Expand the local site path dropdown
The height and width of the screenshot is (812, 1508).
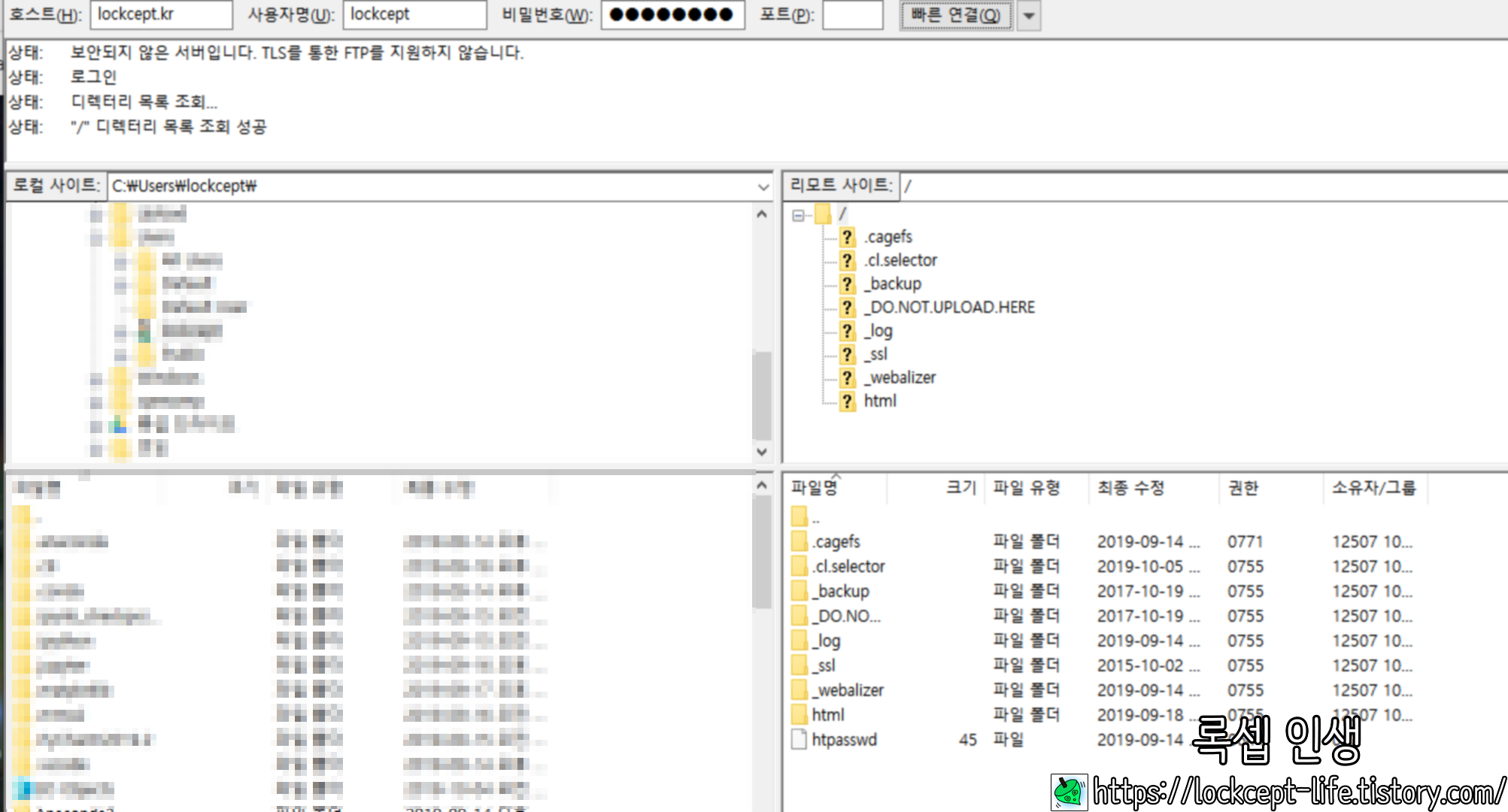(763, 186)
